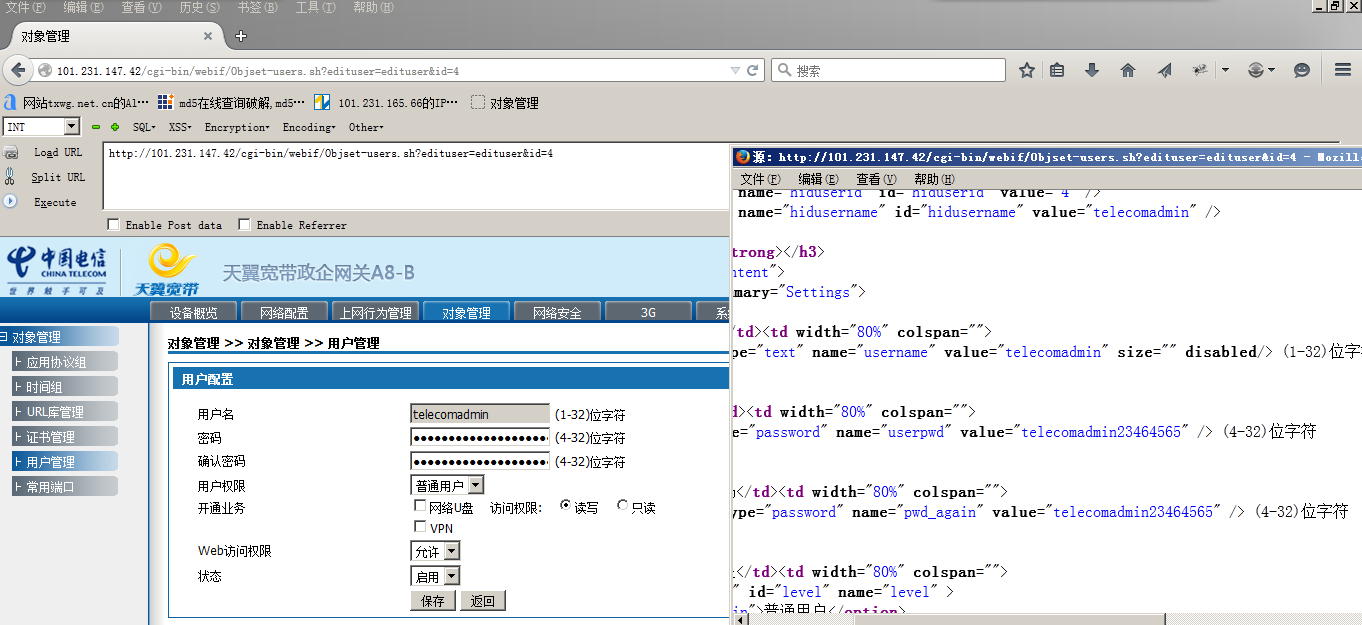Screen dimensions: 1362x625
Task: Switch to the 网络配置 tab
Action: pos(285,313)
